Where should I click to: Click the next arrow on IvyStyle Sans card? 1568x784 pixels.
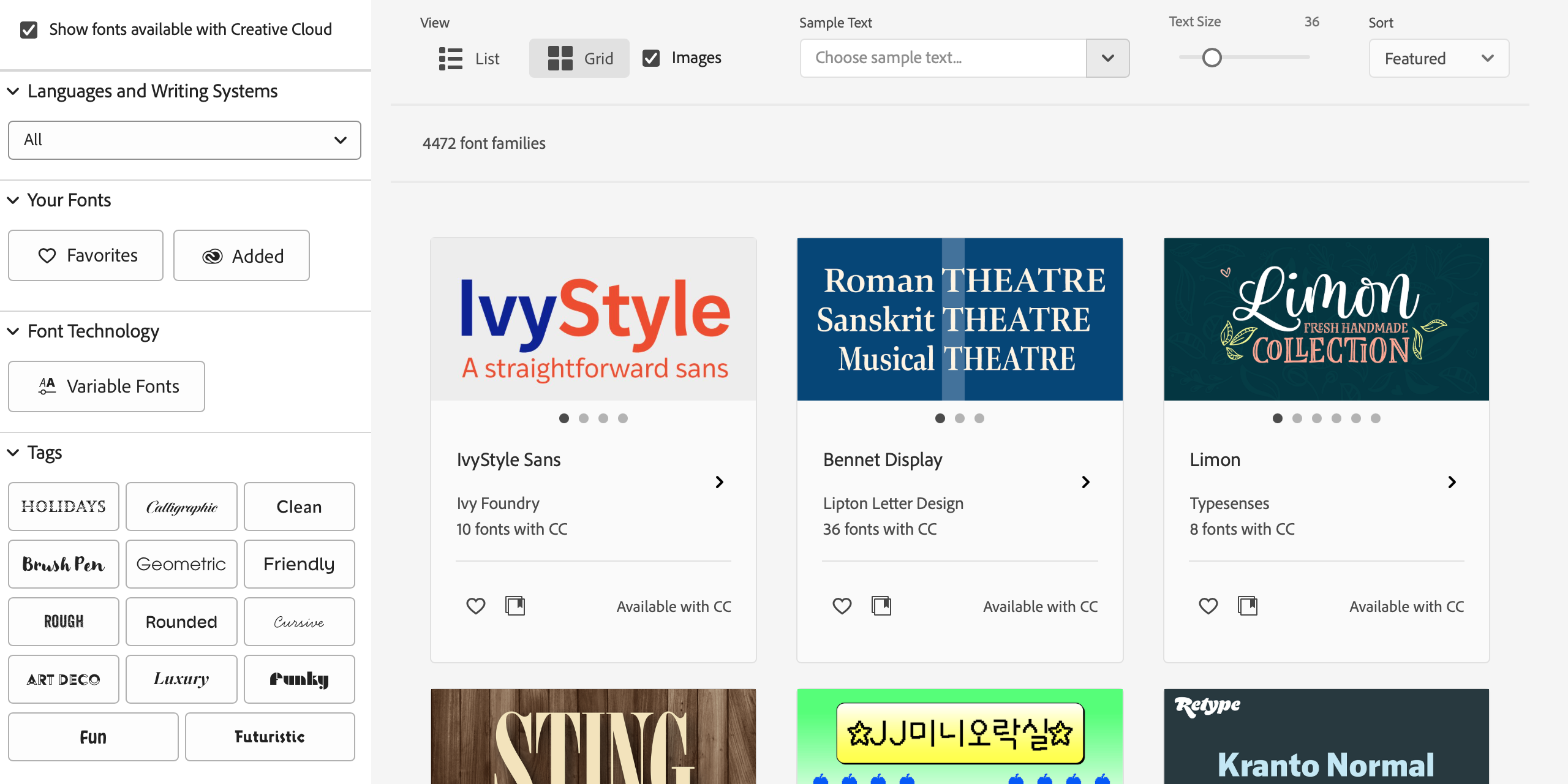pyautogui.click(x=720, y=481)
